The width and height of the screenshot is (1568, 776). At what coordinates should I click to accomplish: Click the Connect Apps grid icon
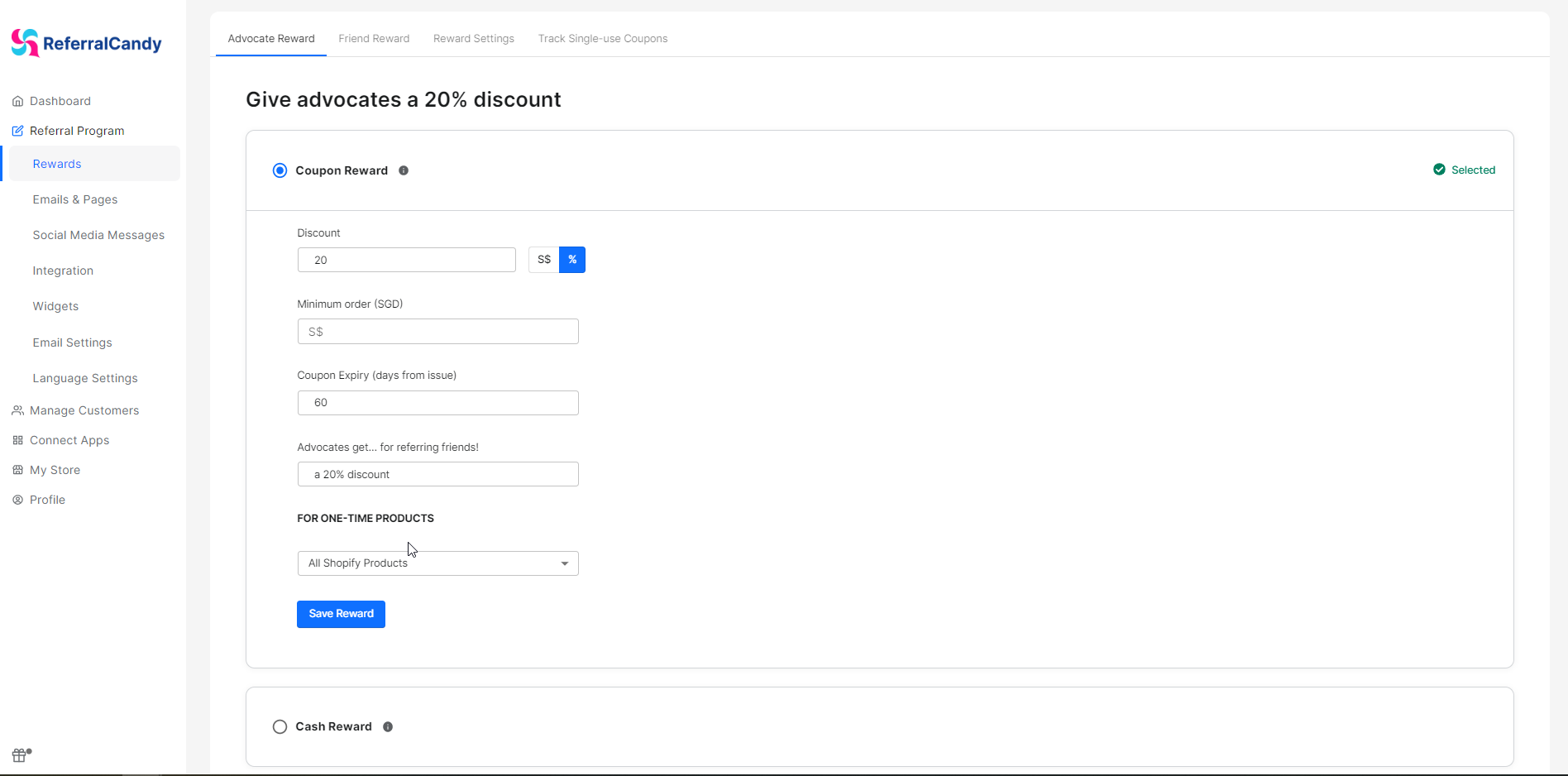tap(17, 440)
